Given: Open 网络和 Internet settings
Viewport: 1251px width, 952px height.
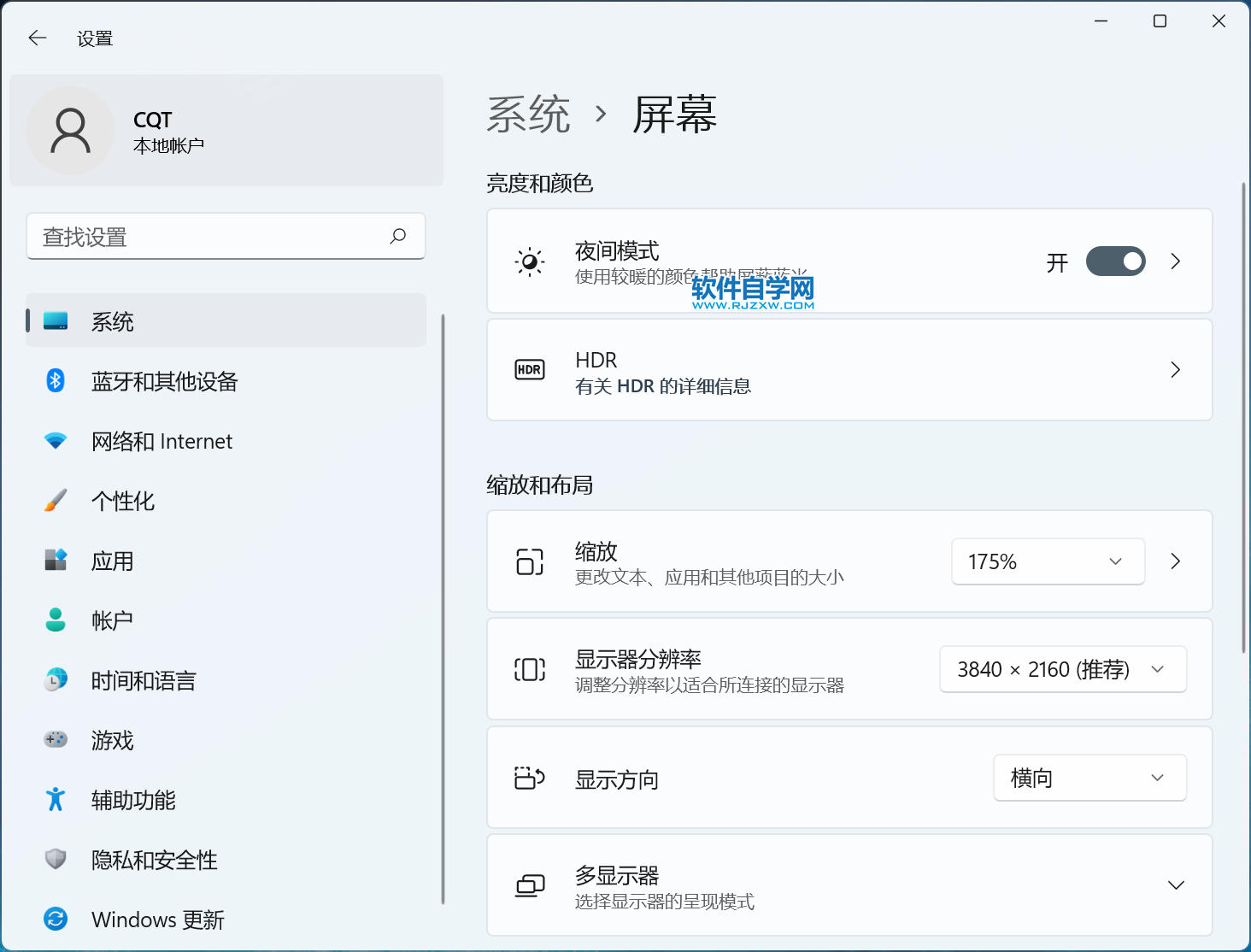Looking at the screenshot, I should (226, 441).
